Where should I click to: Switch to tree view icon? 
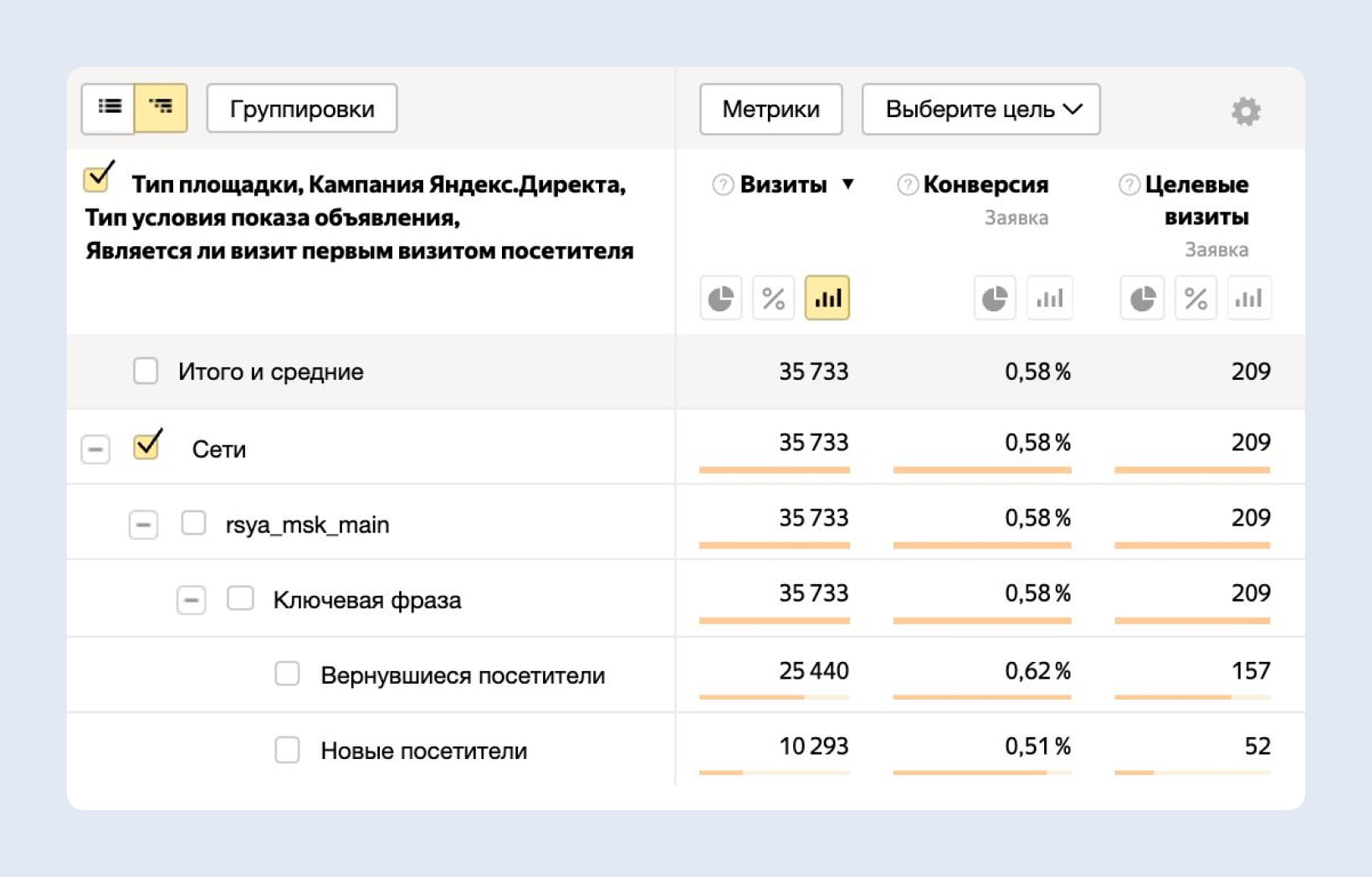coord(161,108)
